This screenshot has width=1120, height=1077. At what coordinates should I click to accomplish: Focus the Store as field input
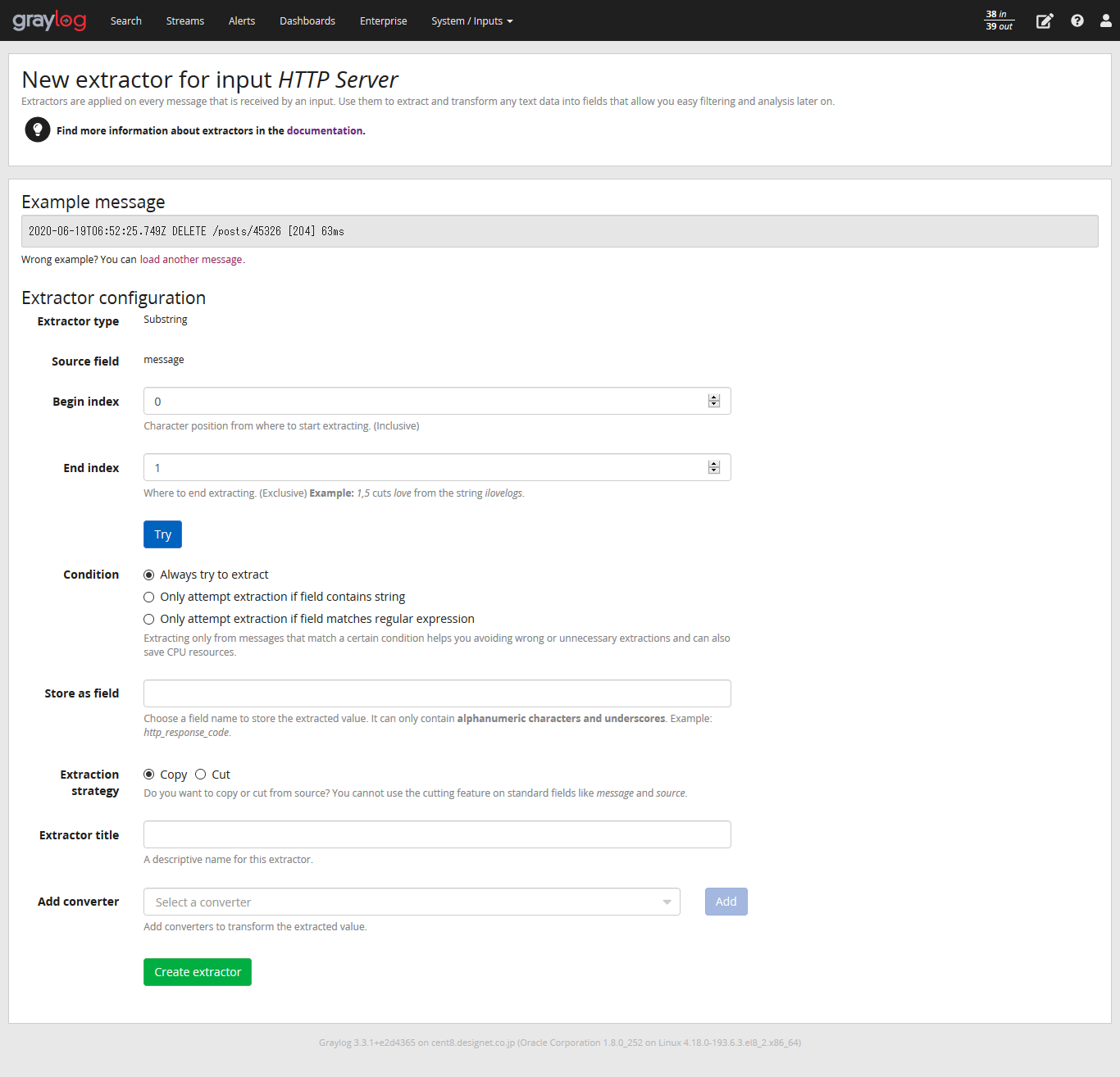coord(437,693)
